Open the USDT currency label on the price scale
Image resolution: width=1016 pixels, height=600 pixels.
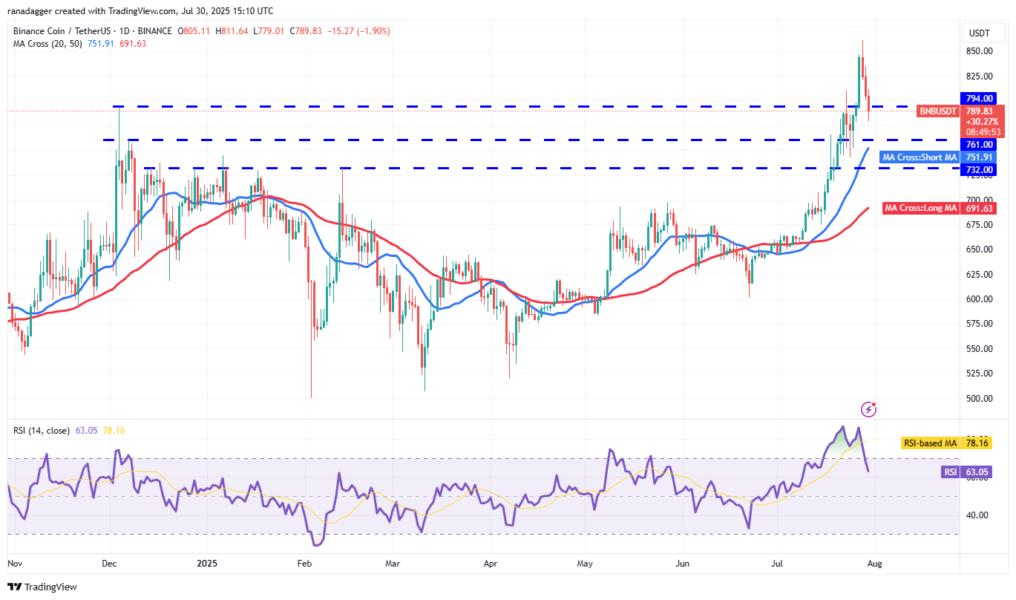pos(979,32)
